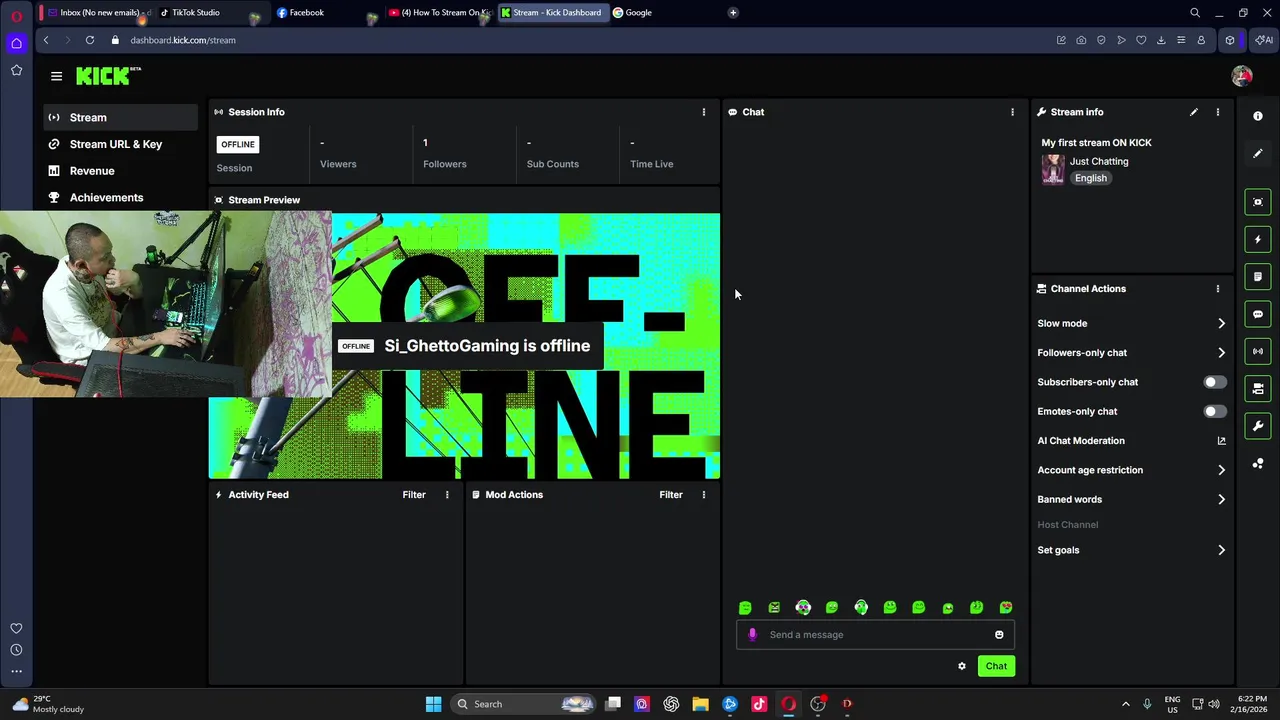Select Stream in left sidebar
Screen dimensions: 1280x720
coord(120,118)
